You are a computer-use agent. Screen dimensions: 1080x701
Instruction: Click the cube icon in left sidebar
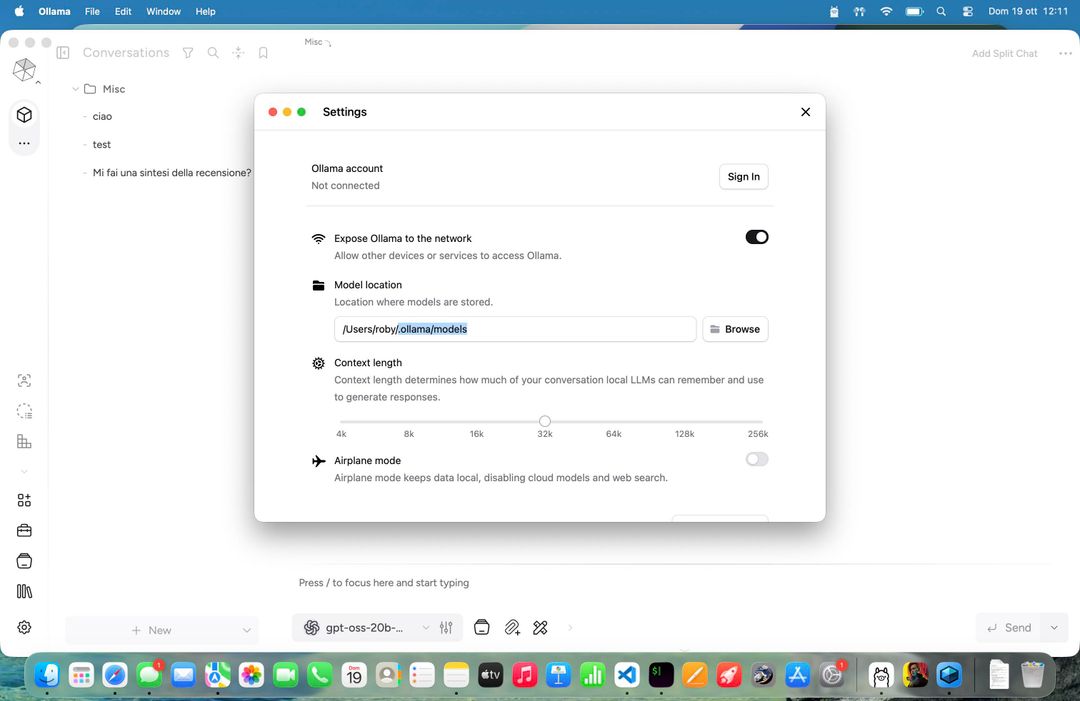(x=24, y=115)
